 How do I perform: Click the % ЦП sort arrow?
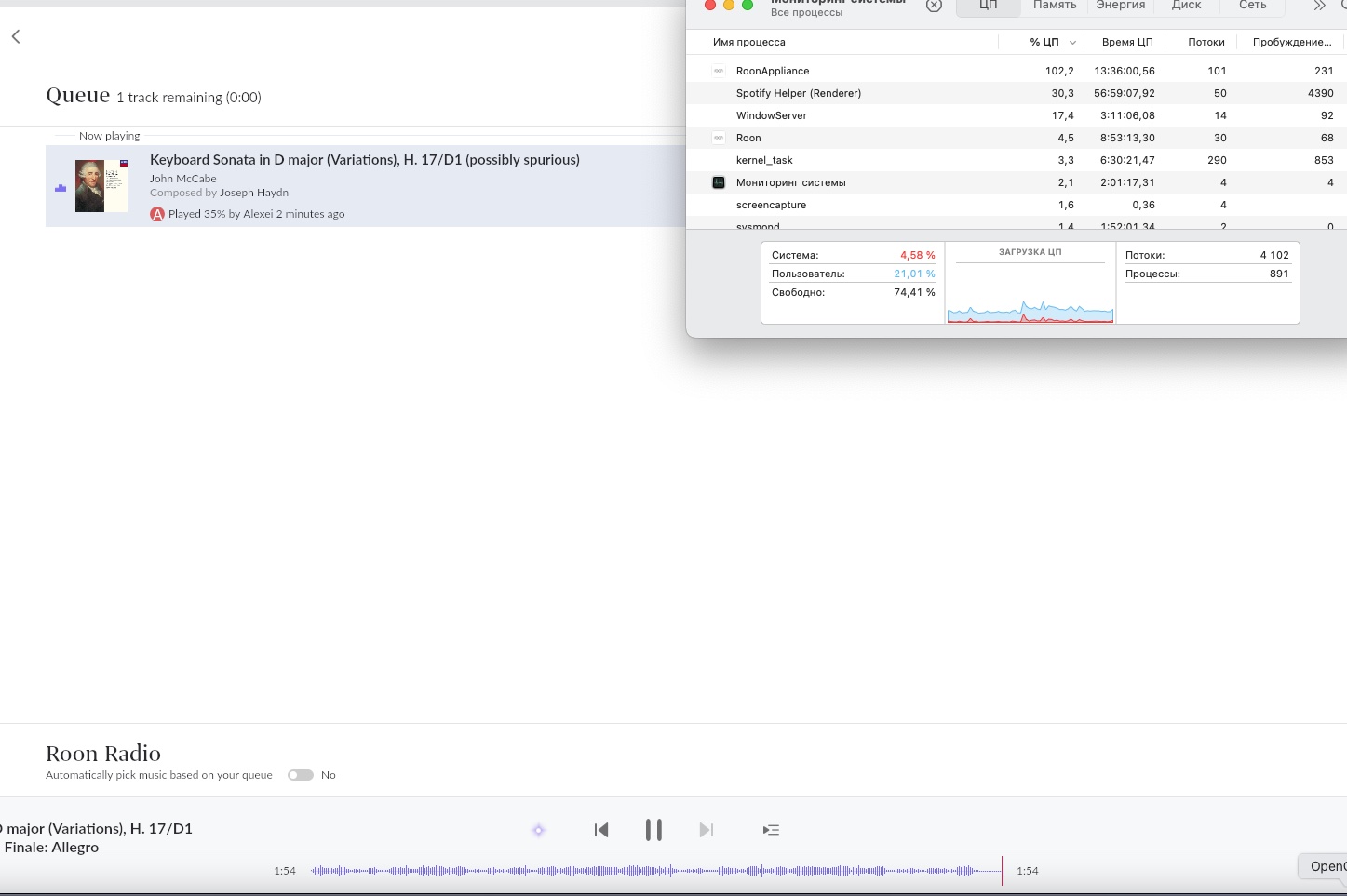point(1072,43)
